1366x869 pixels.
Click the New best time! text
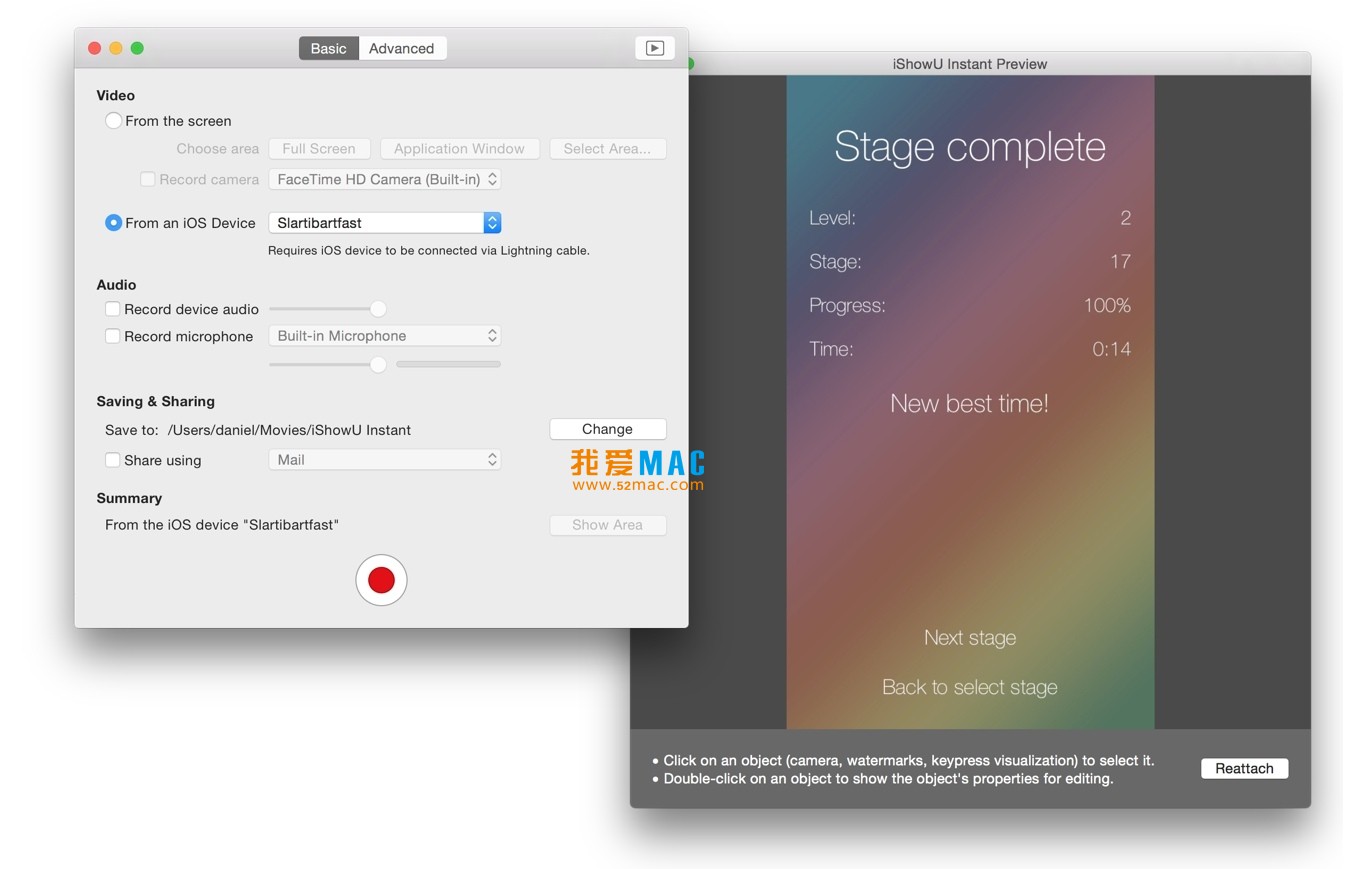tap(970, 404)
